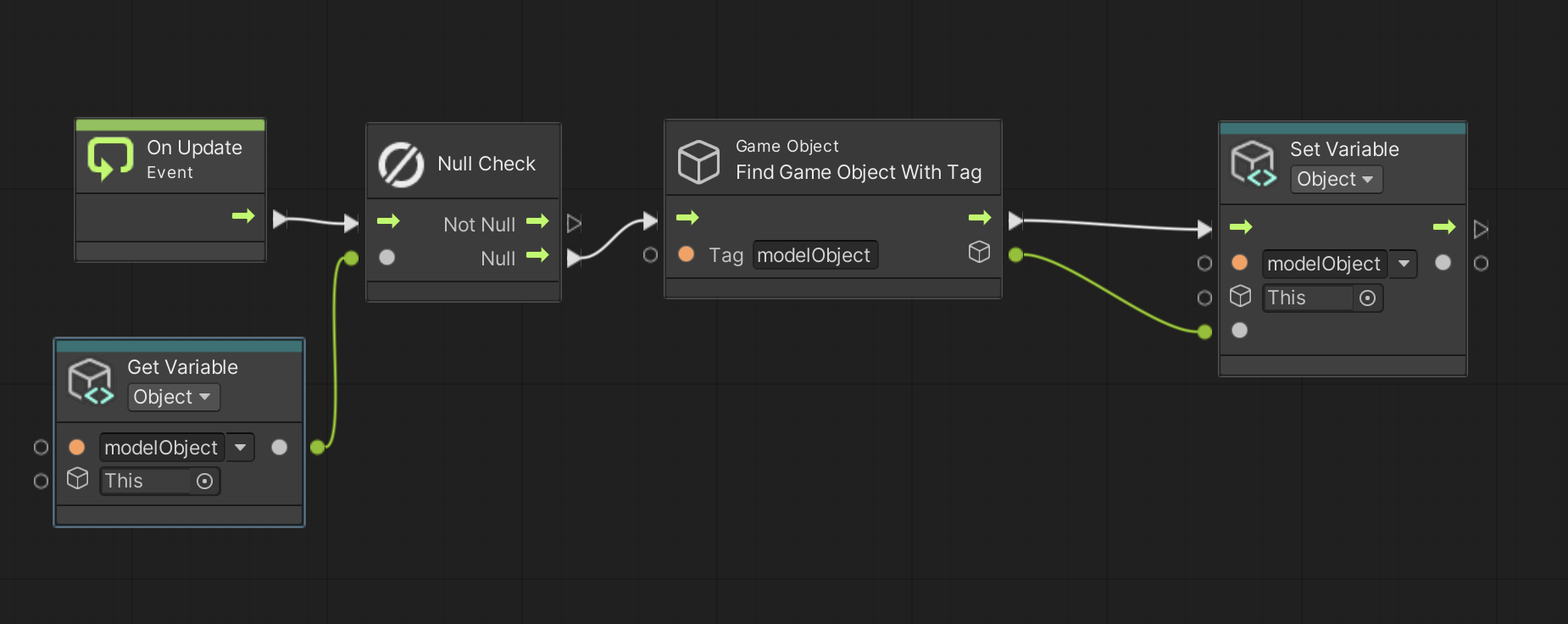This screenshot has width=1568, height=624.
Task: Click the Find Game Object cube icon
Action: click(698, 161)
